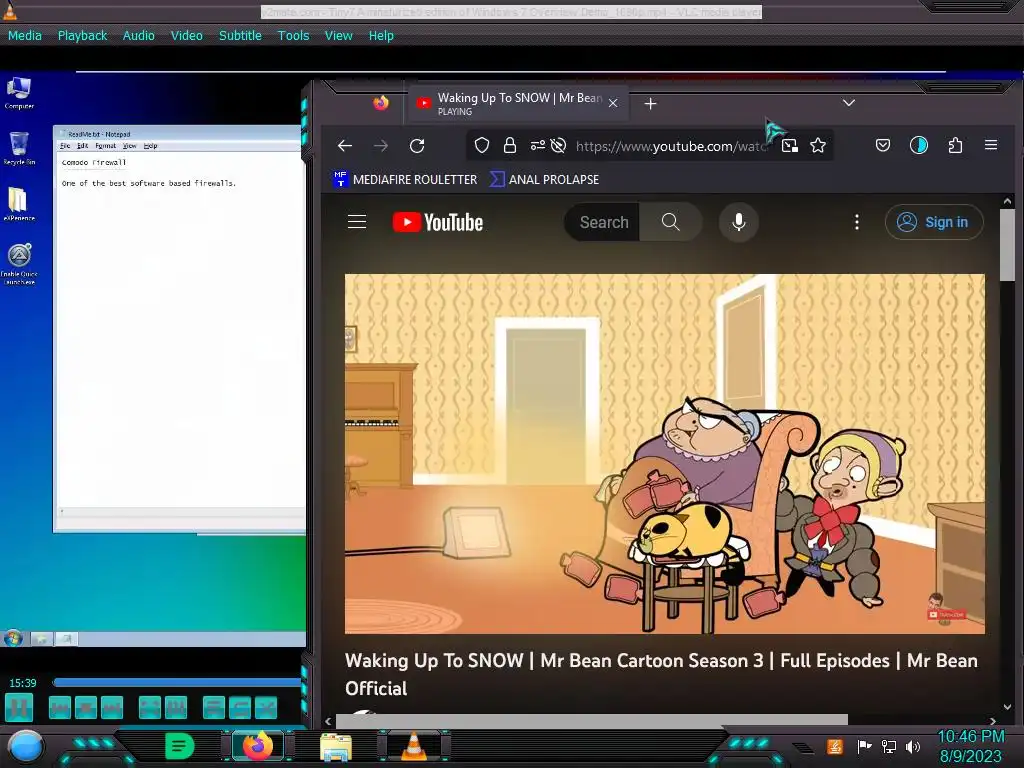Open the Action Center flag icon
Viewport: 1024px width, 768px height.
(x=864, y=746)
